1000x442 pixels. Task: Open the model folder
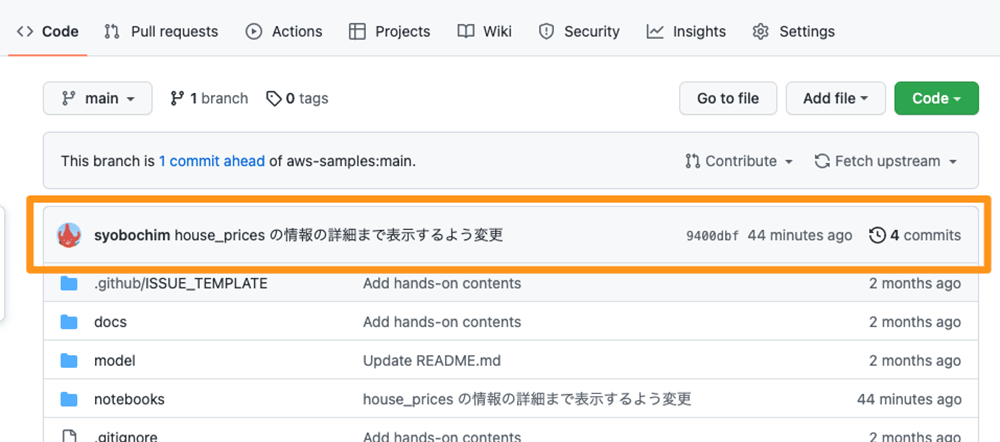pos(115,361)
